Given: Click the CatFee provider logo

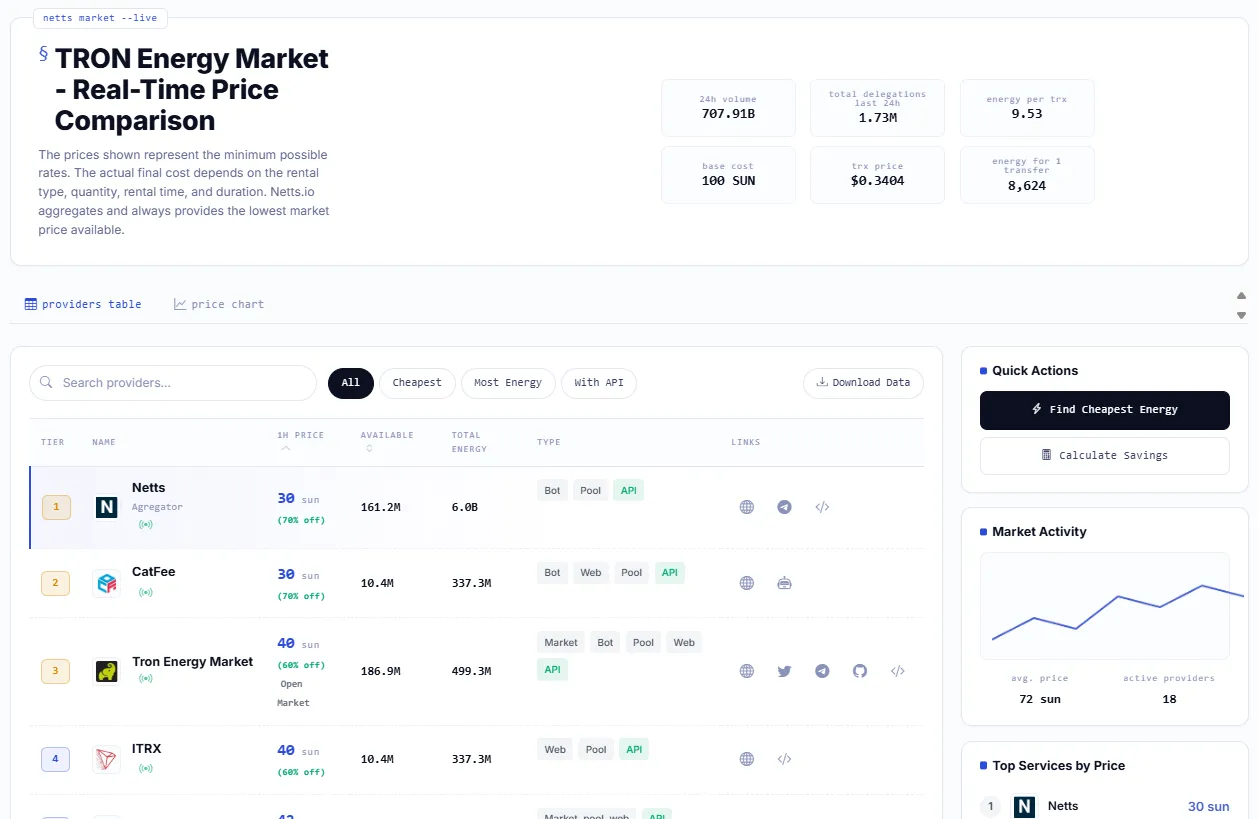Looking at the screenshot, I should pyautogui.click(x=106, y=583).
